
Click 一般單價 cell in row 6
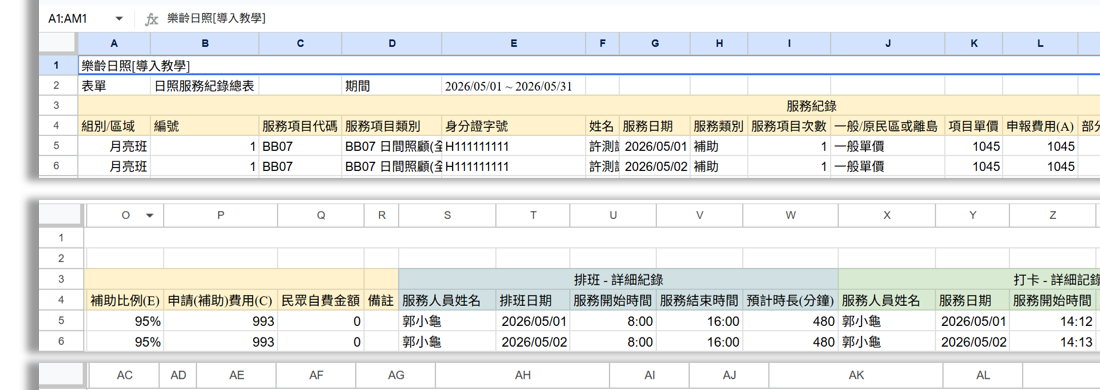[x=887, y=166]
